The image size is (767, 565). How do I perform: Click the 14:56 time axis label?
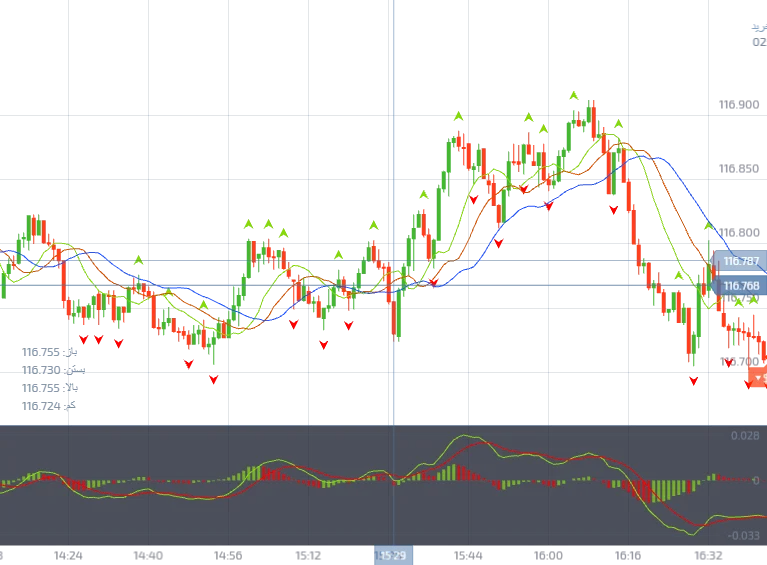(x=228, y=555)
